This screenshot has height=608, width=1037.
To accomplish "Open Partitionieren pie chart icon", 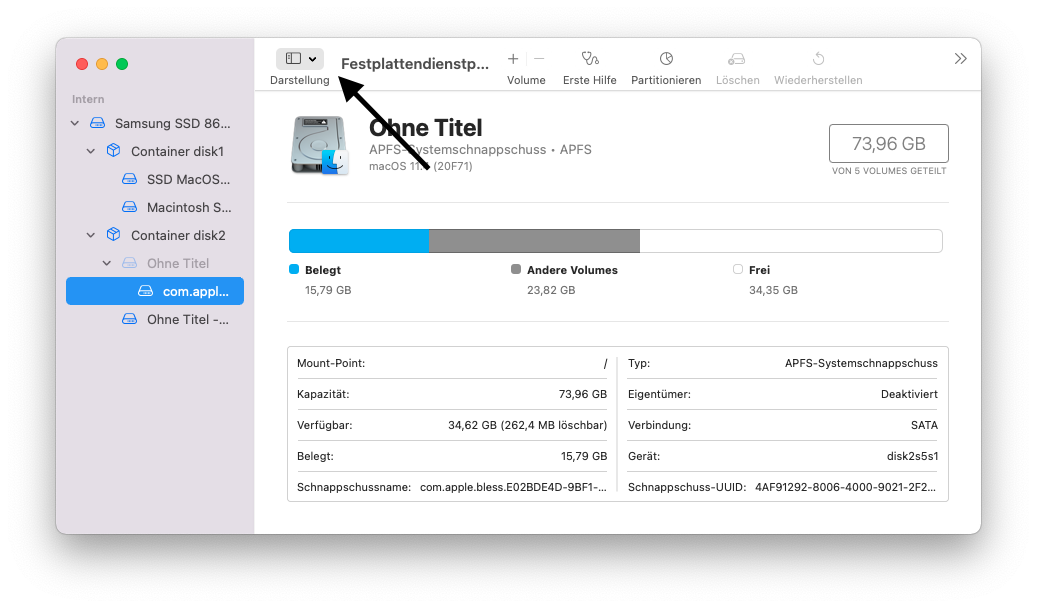I will pyautogui.click(x=666, y=59).
